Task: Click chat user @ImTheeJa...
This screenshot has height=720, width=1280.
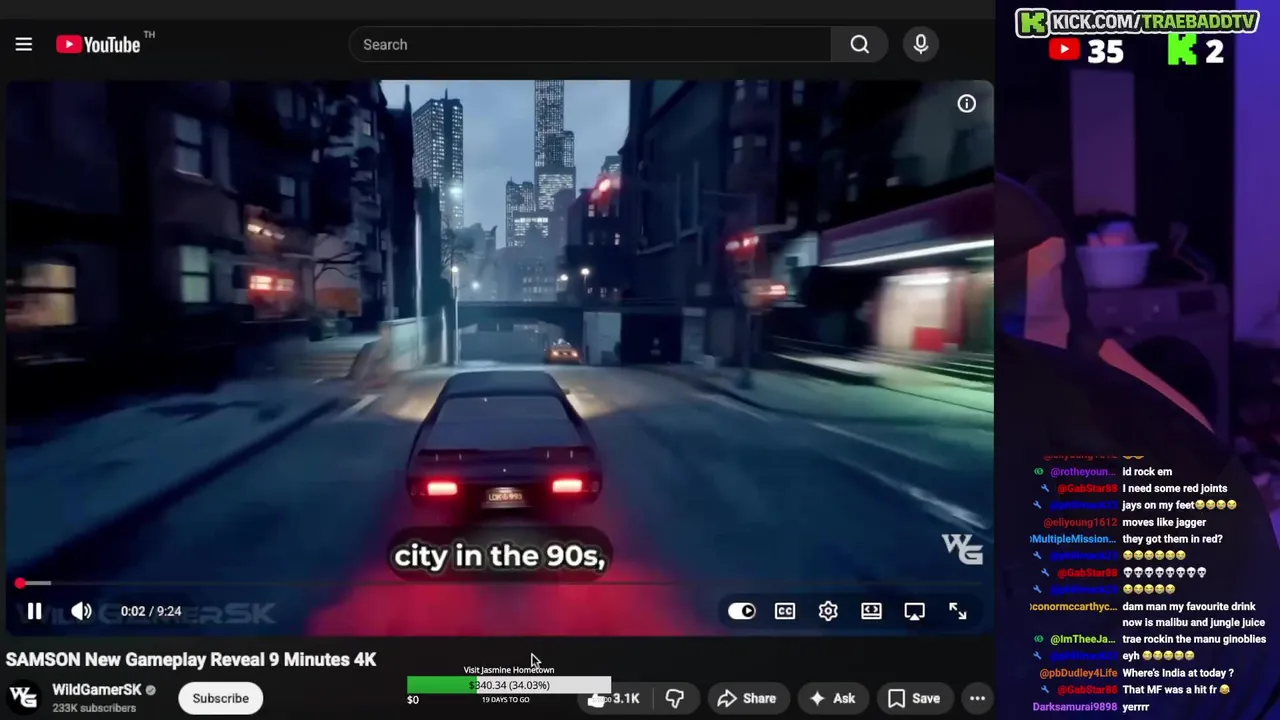Action: click(x=1082, y=639)
